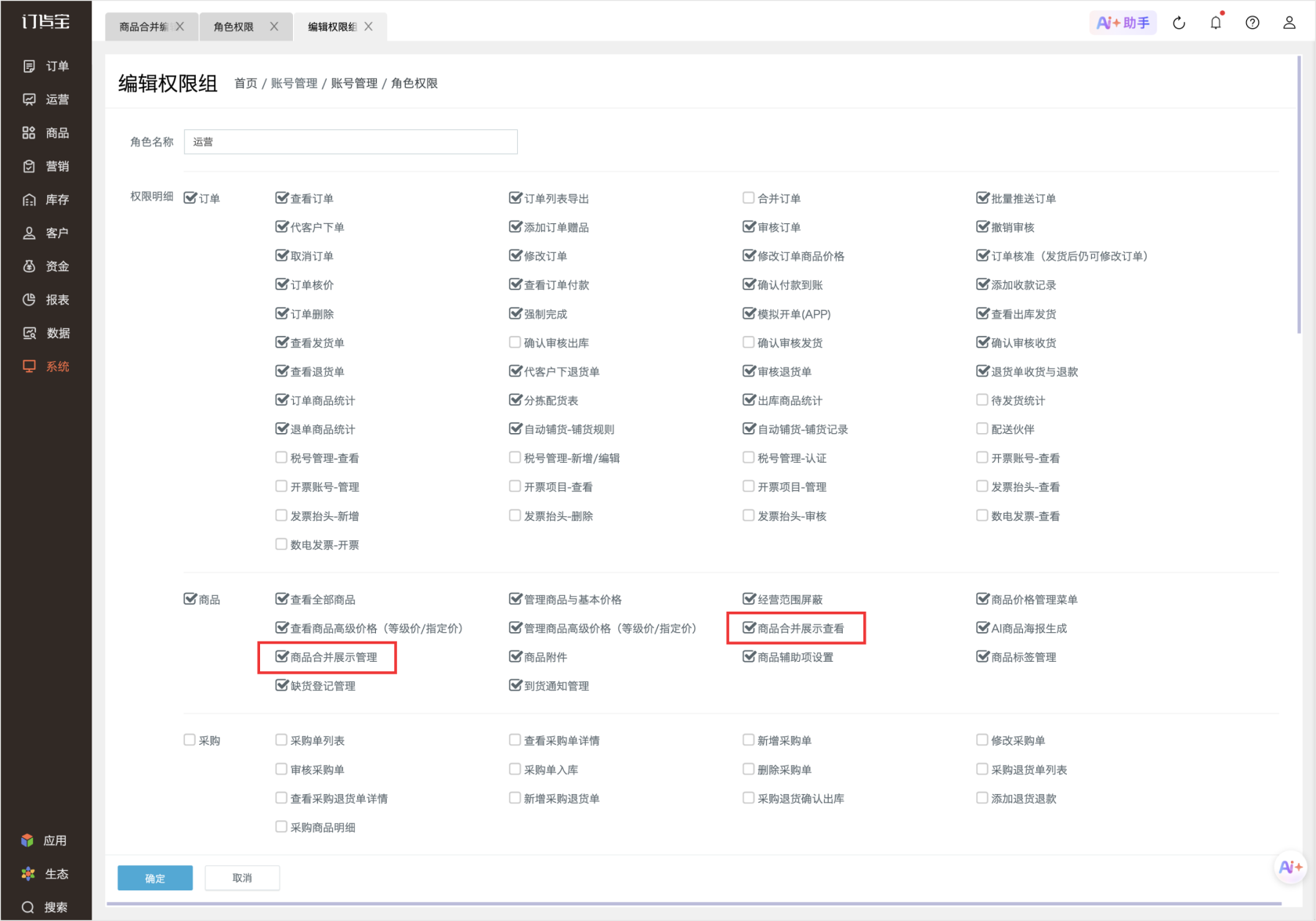
Task: Open the 订单 sidebar icon
Action: coord(29,67)
